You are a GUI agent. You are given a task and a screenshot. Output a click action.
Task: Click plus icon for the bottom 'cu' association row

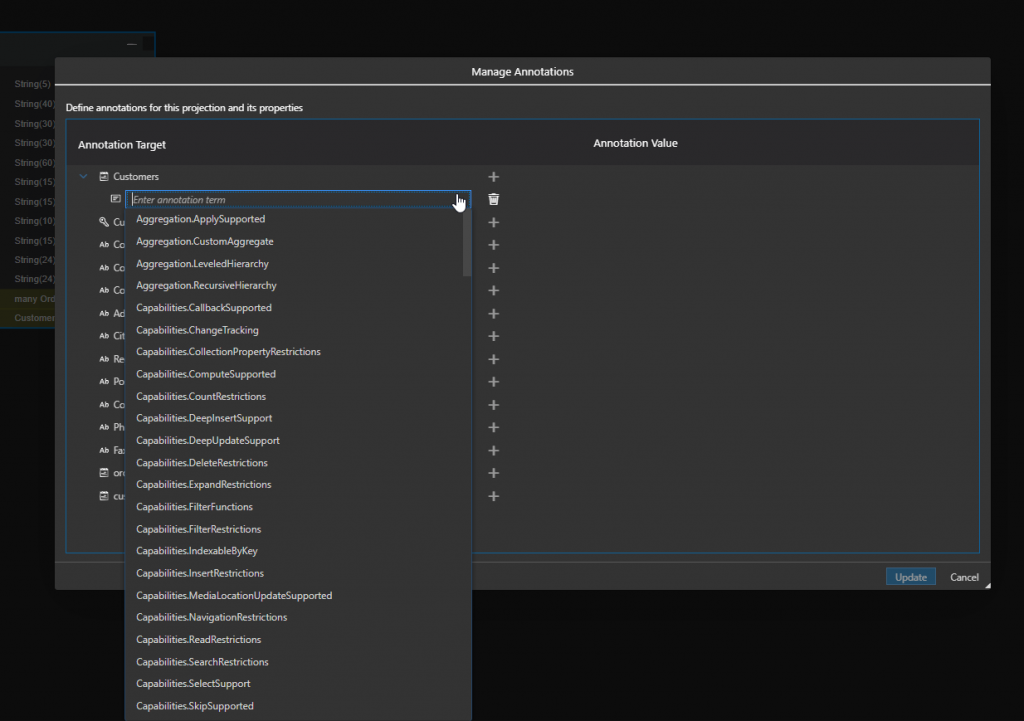[x=494, y=497]
